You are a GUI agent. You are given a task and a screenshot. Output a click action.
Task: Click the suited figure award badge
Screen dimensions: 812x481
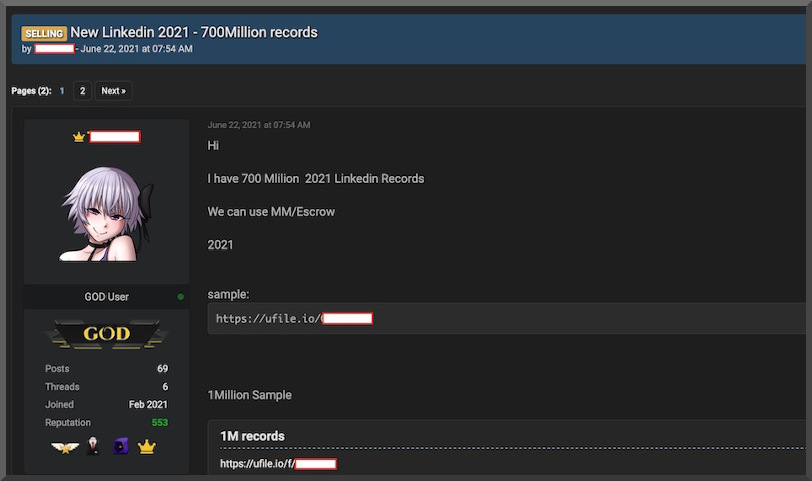click(93, 447)
